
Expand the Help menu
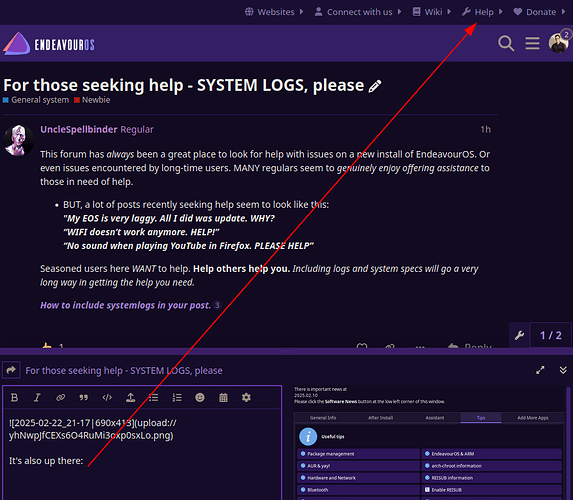pyautogui.click(x=482, y=12)
